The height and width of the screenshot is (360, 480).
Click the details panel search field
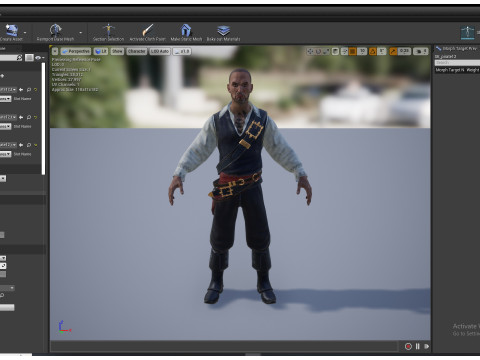11,58
